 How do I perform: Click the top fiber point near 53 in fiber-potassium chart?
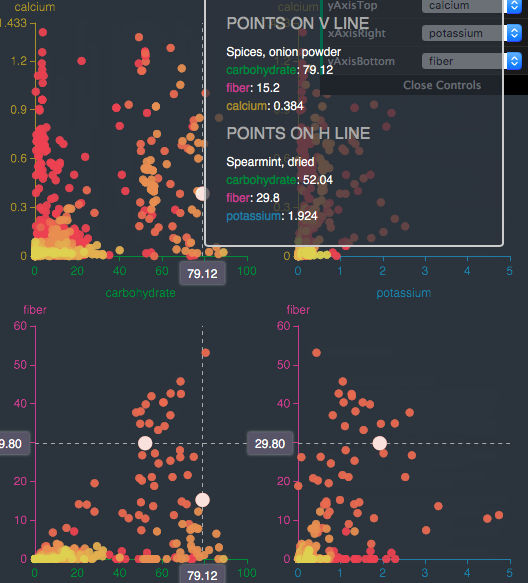(316, 352)
